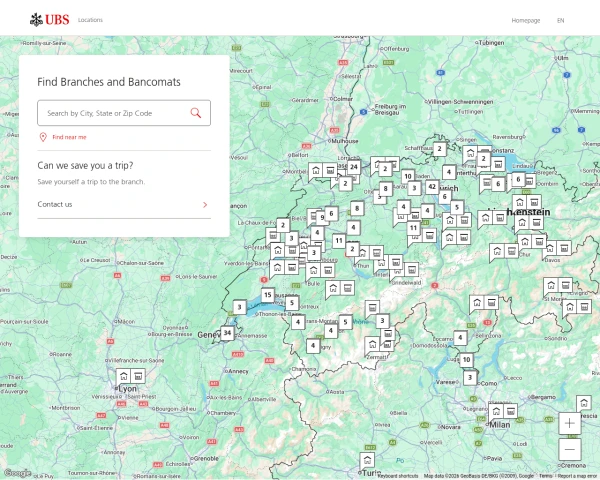Select the Bancomat marker above Bellinzona
This screenshot has height=480, width=600.
pyautogui.click(x=492, y=303)
